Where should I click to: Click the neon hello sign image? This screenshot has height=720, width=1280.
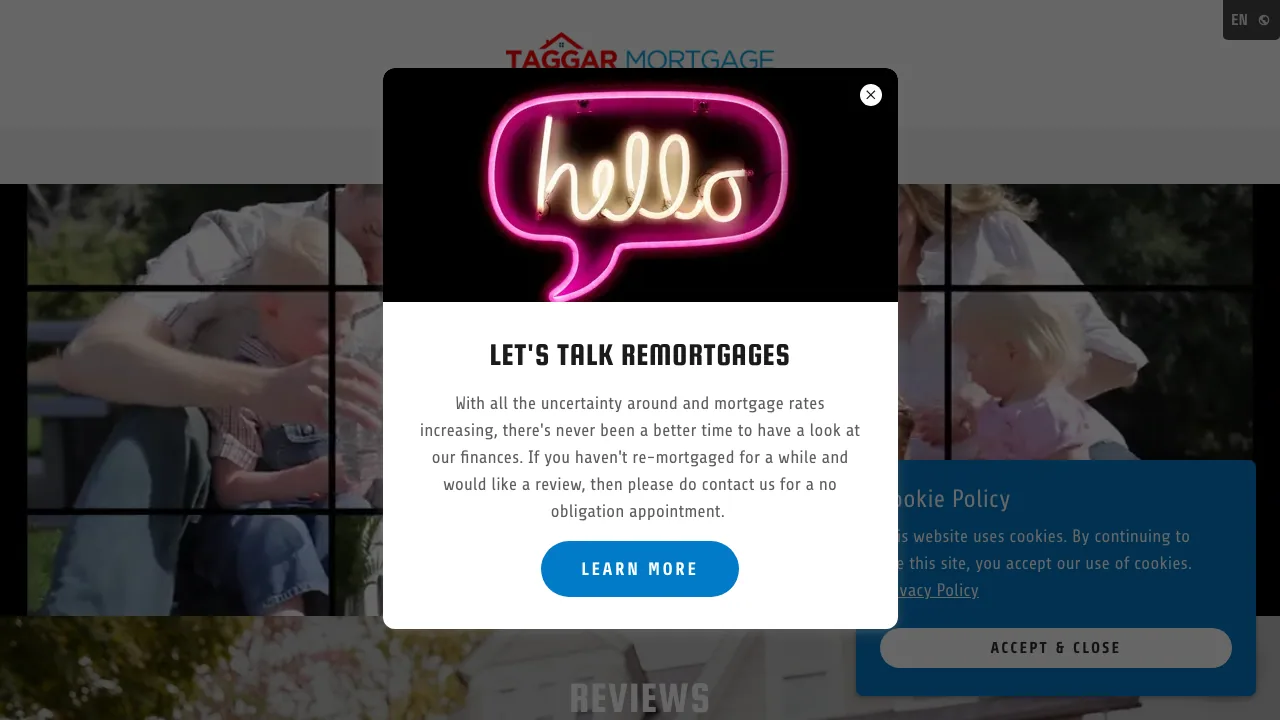(640, 185)
